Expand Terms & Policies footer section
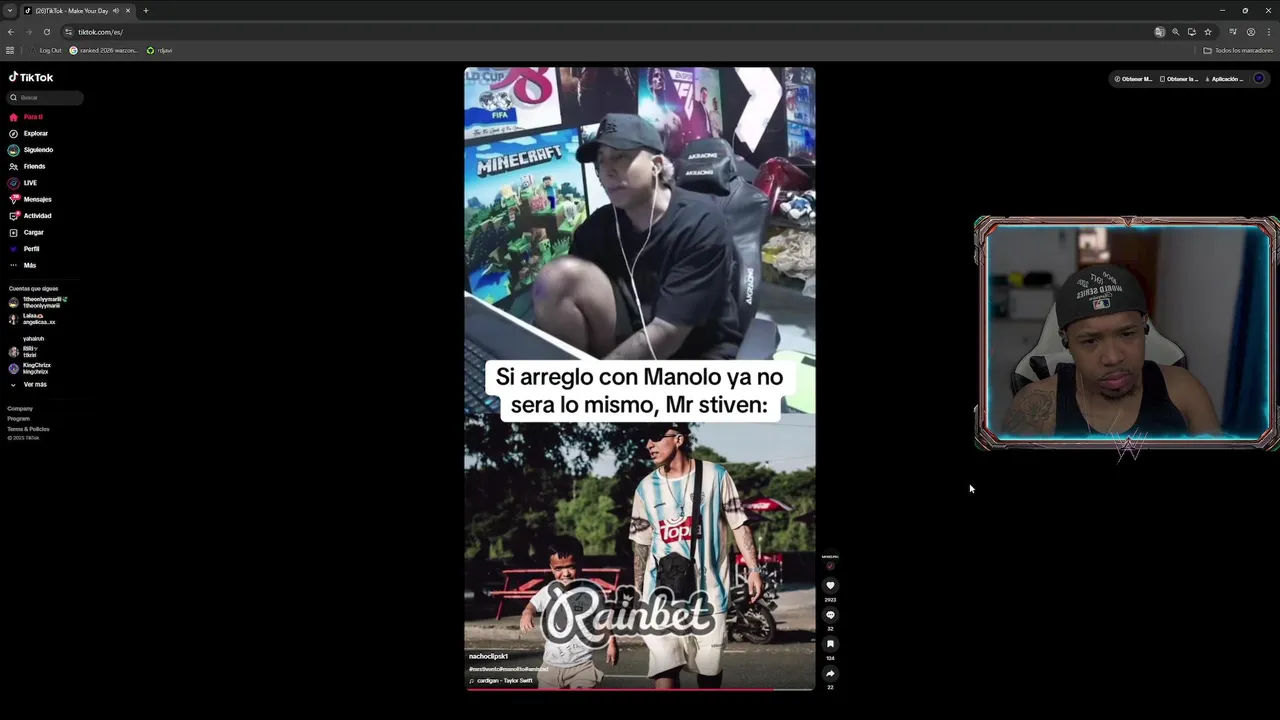This screenshot has width=1280, height=720. [28, 429]
